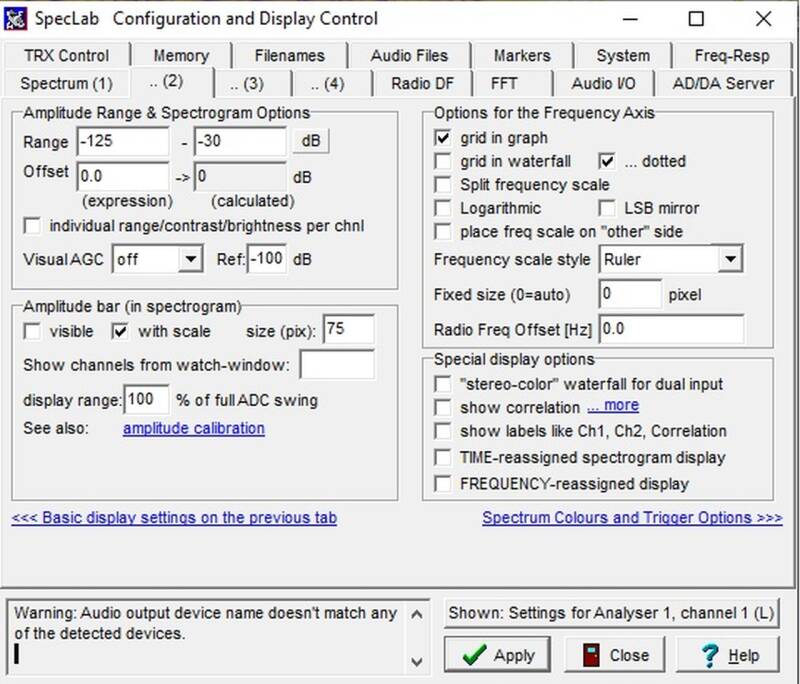Open the Frequency scale style Ruler dropdown
Screen dimensions: 800x684
point(730,259)
